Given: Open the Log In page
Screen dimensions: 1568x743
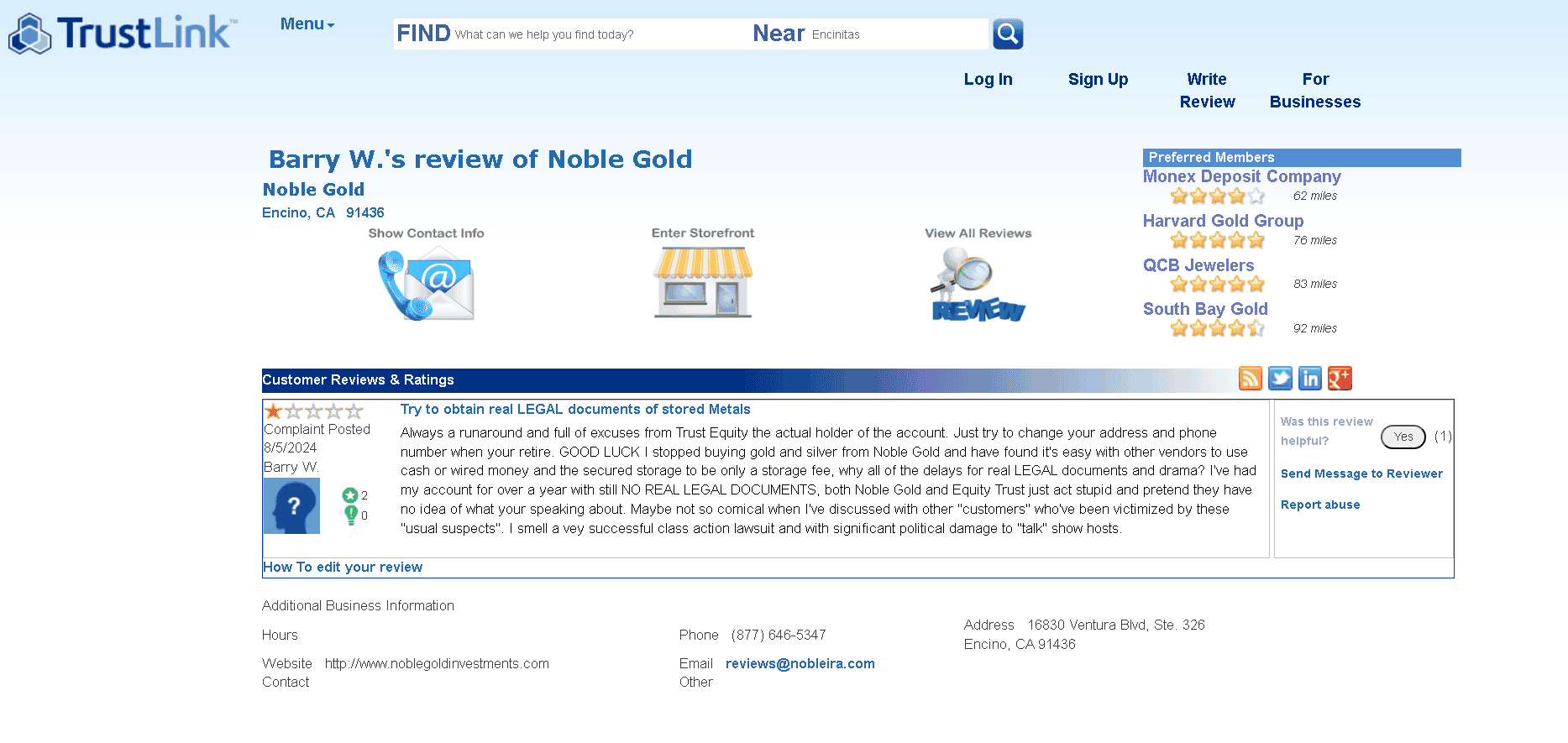Looking at the screenshot, I should [988, 79].
